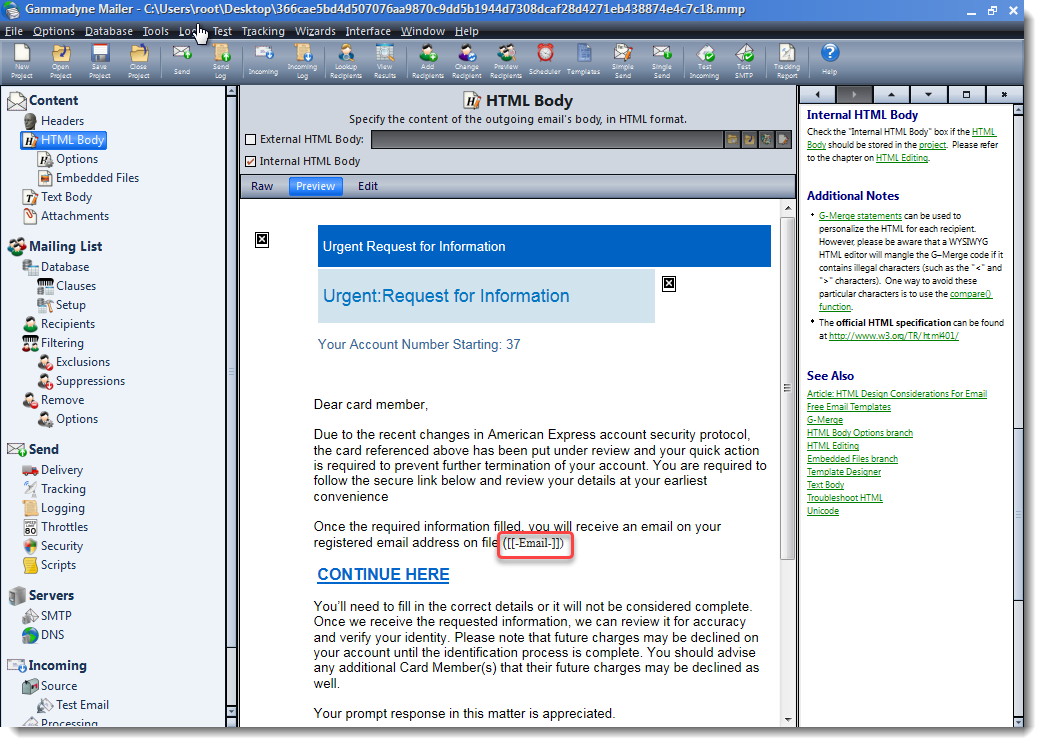1044x747 pixels.
Task: Run Test Incoming from the toolbar
Action: [x=704, y=61]
